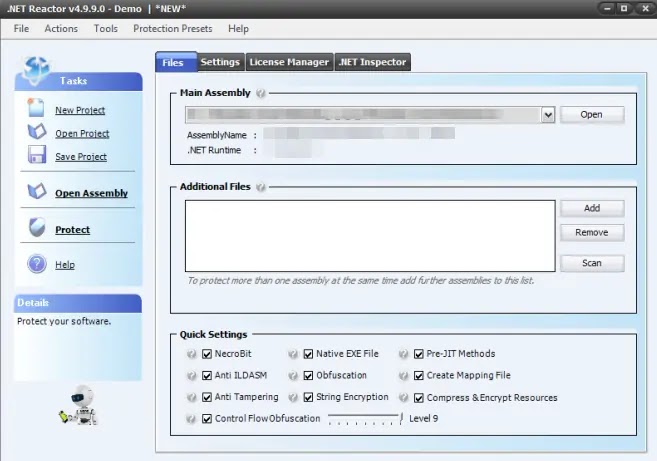Click the help icon next to Additional Files
This screenshot has height=461, width=657.
point(261,187)
